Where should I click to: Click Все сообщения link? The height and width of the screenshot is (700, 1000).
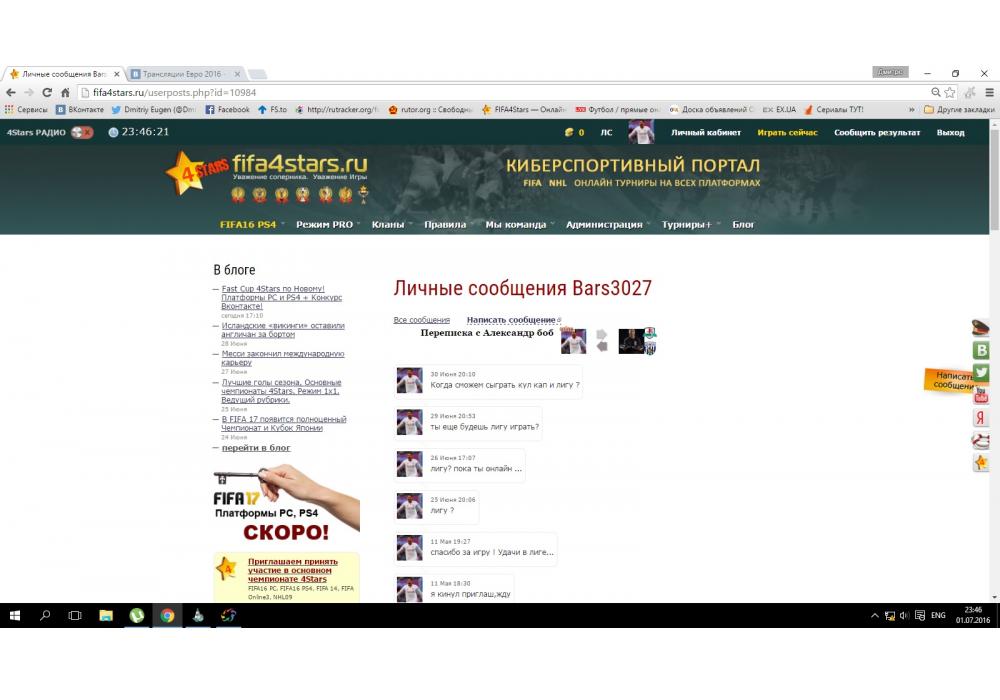[x=422, y=320]
